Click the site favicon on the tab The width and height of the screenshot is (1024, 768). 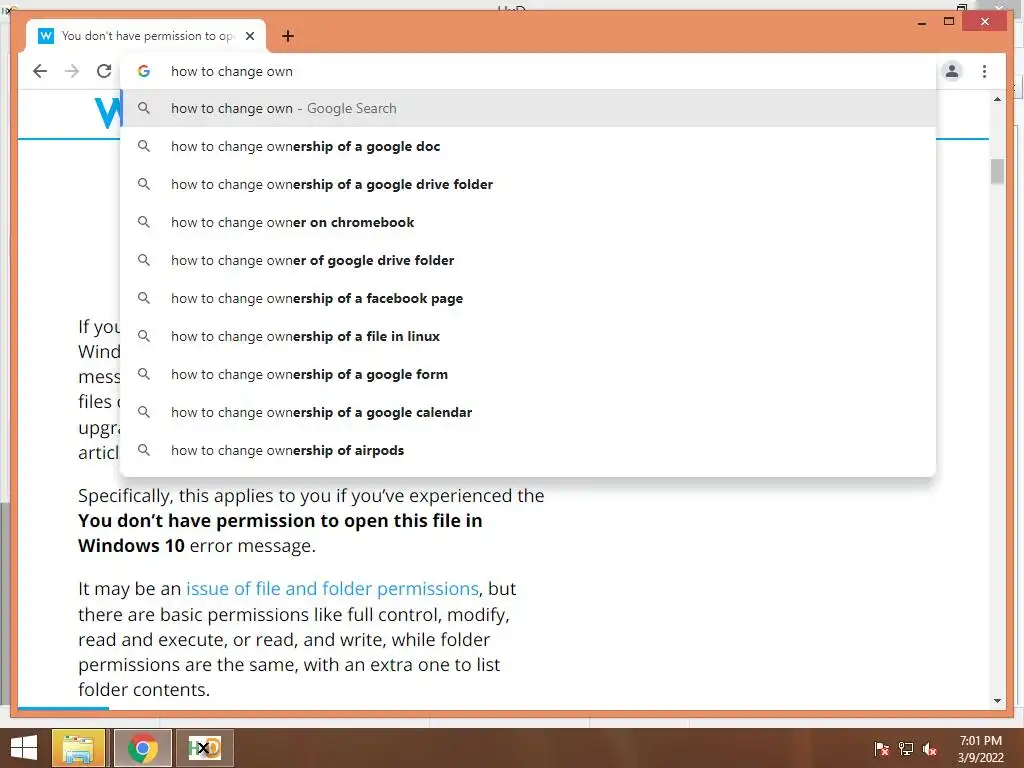(46, 36)
